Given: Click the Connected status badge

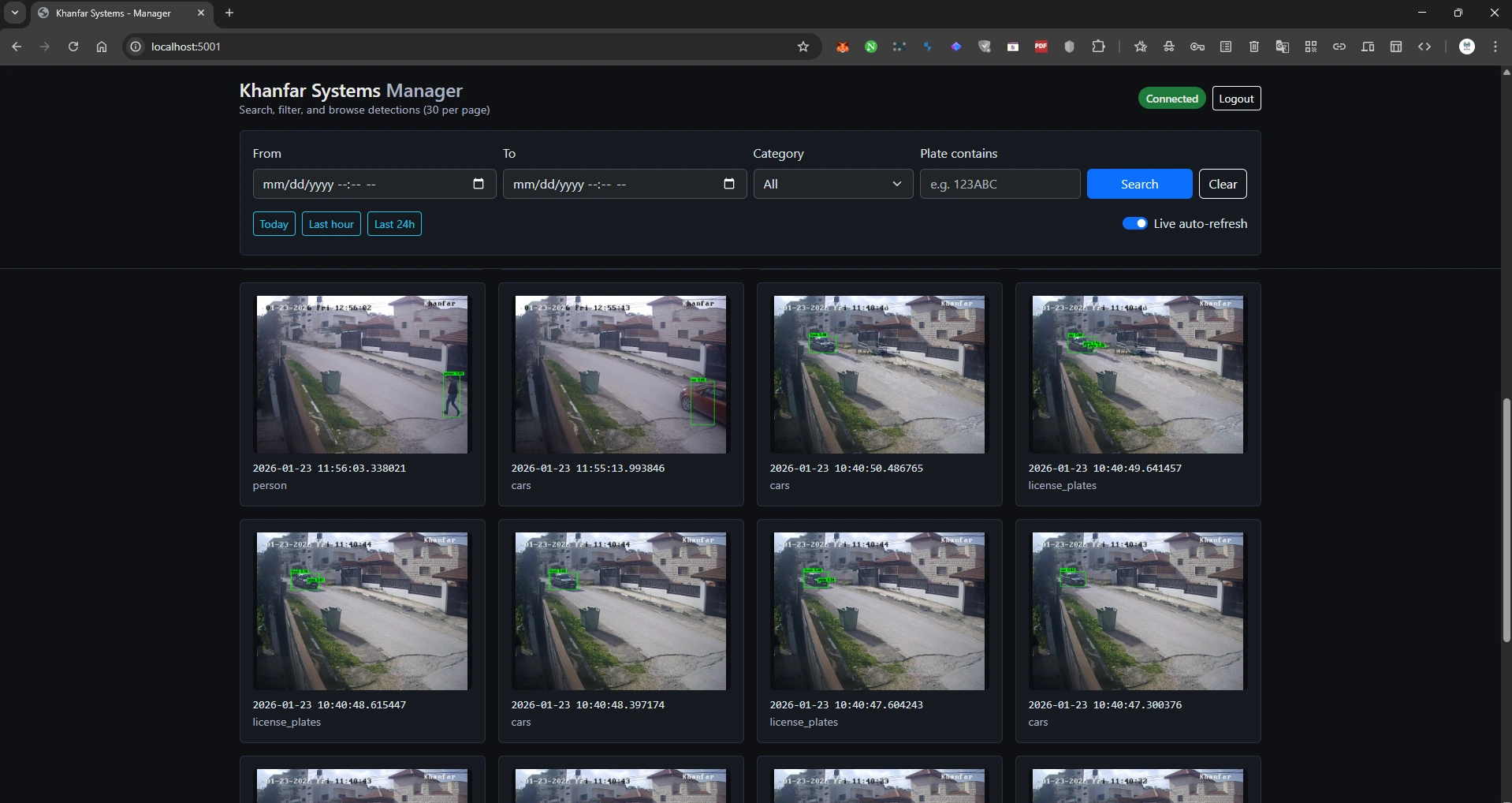Looking at the screenshot, I should pyautogui.click(x=1171, y=99).
